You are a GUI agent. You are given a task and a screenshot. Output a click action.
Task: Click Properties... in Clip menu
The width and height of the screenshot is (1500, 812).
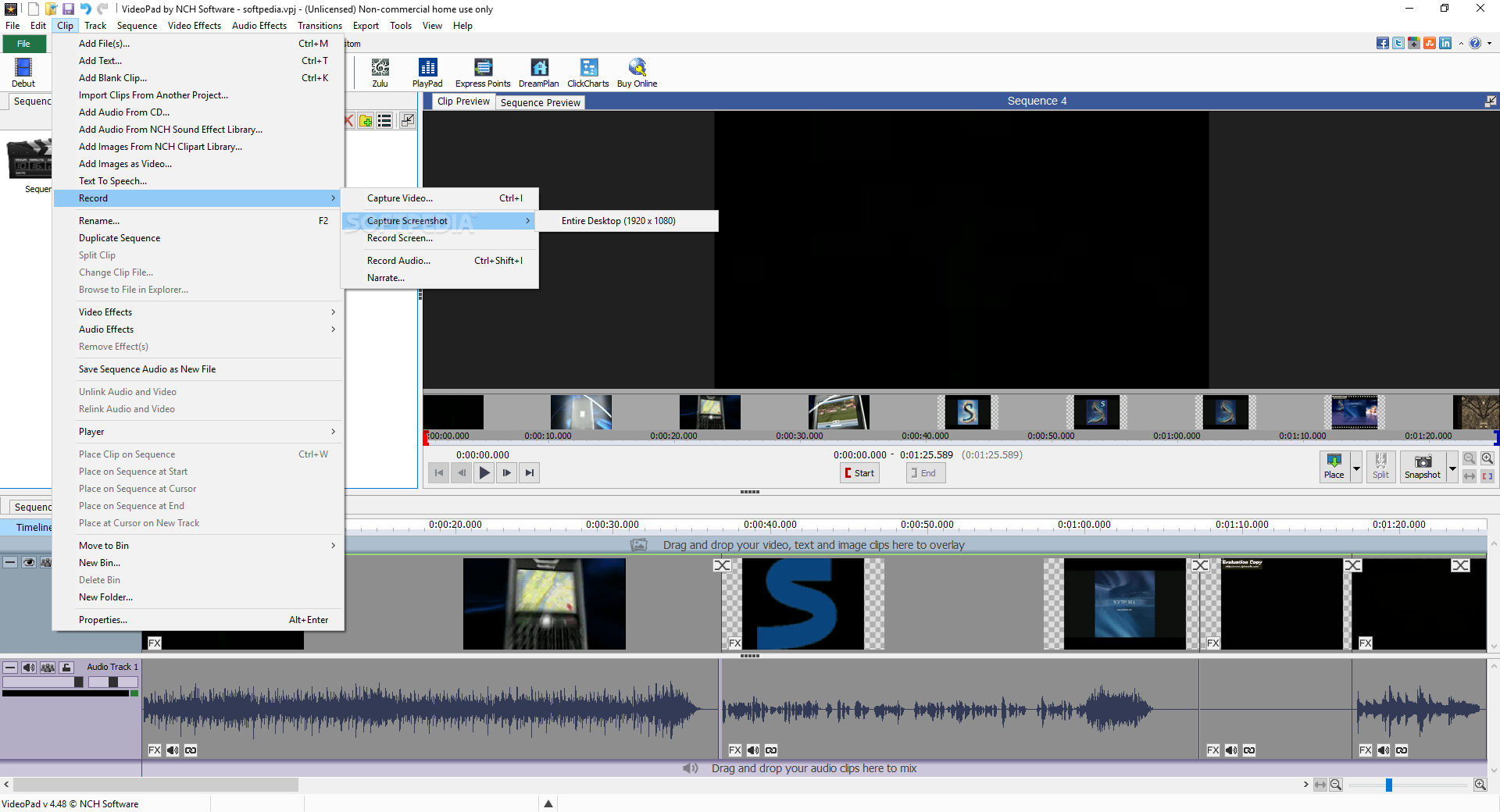click(198, 620)
